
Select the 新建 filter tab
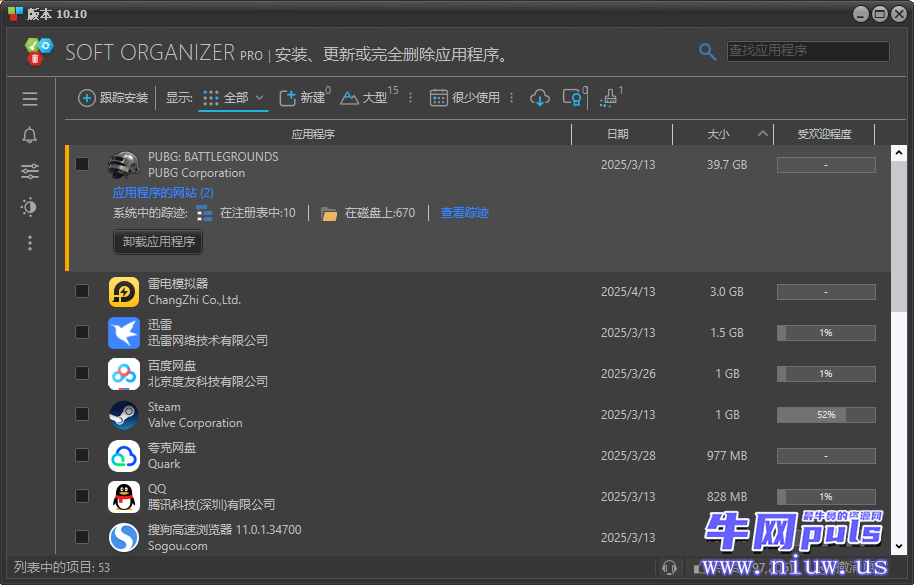click(304, 98)
